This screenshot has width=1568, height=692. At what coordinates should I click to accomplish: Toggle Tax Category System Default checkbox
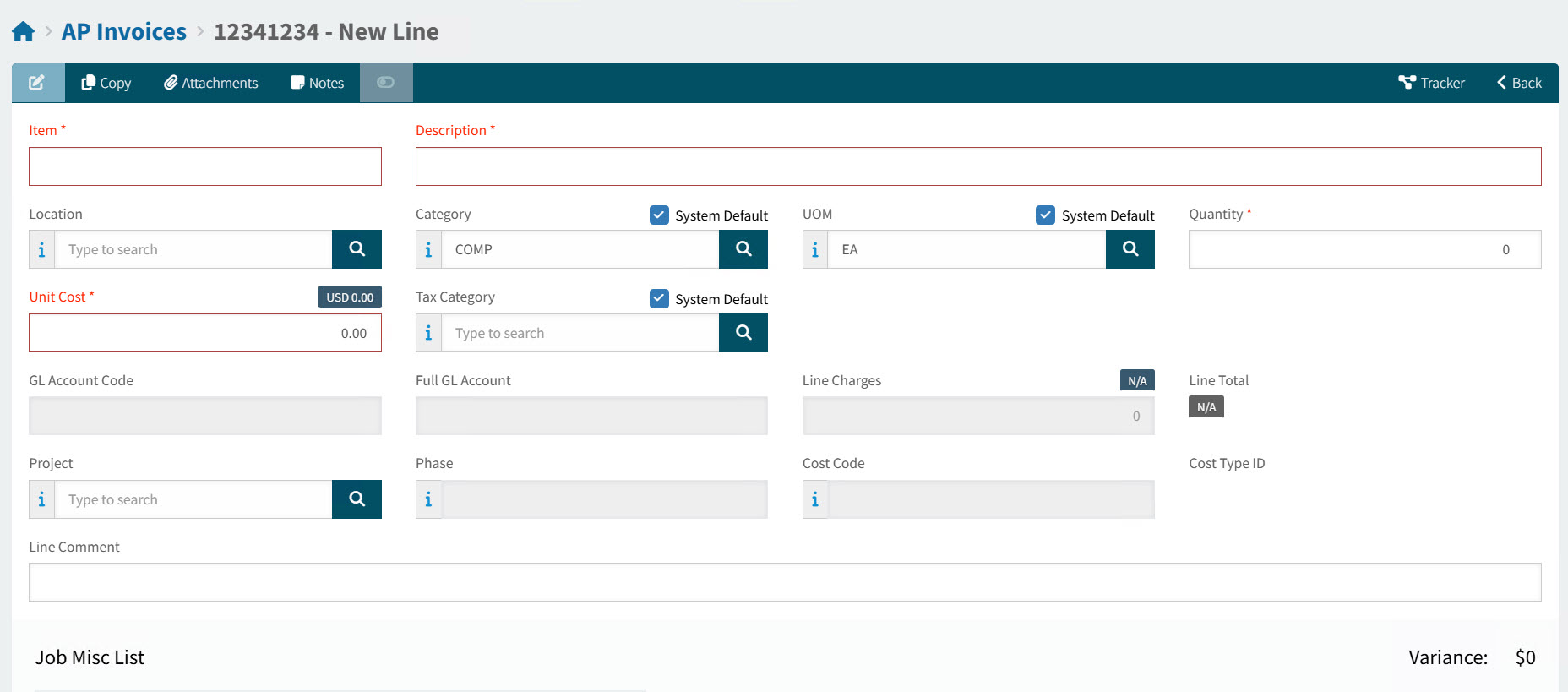point(659,298)
